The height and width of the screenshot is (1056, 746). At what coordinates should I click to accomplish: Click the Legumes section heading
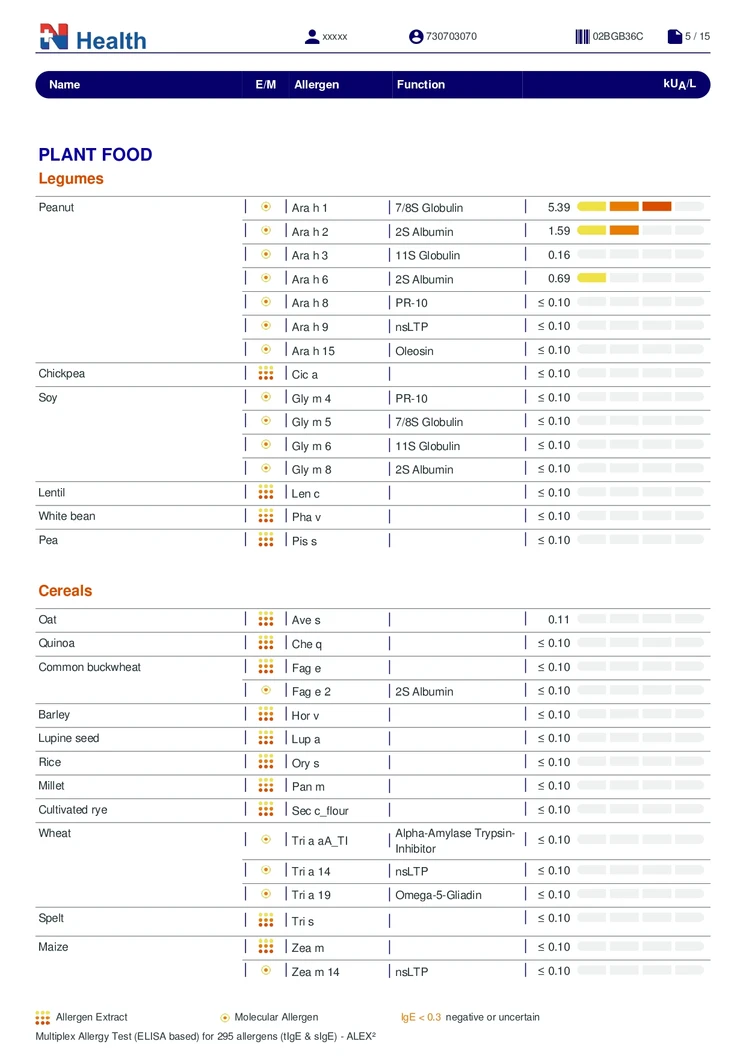[x=71, y=179]
